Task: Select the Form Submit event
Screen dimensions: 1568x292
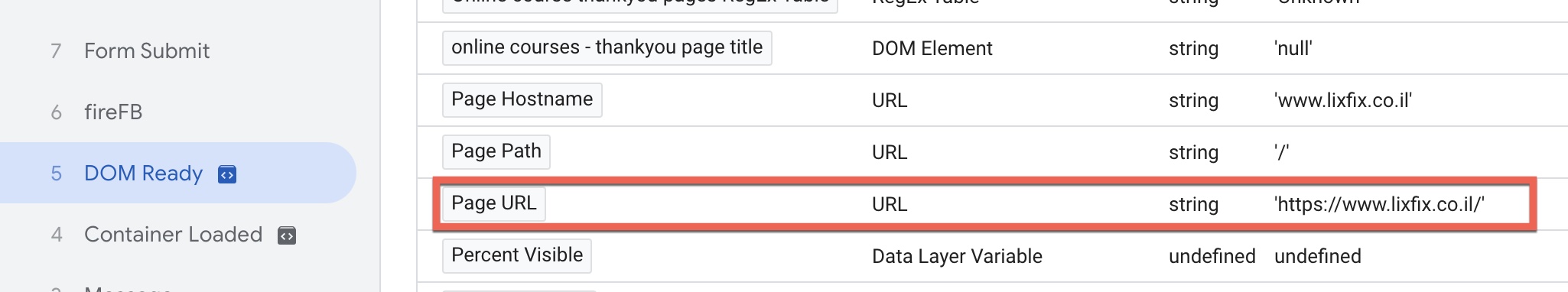Action: click(147, 51)
